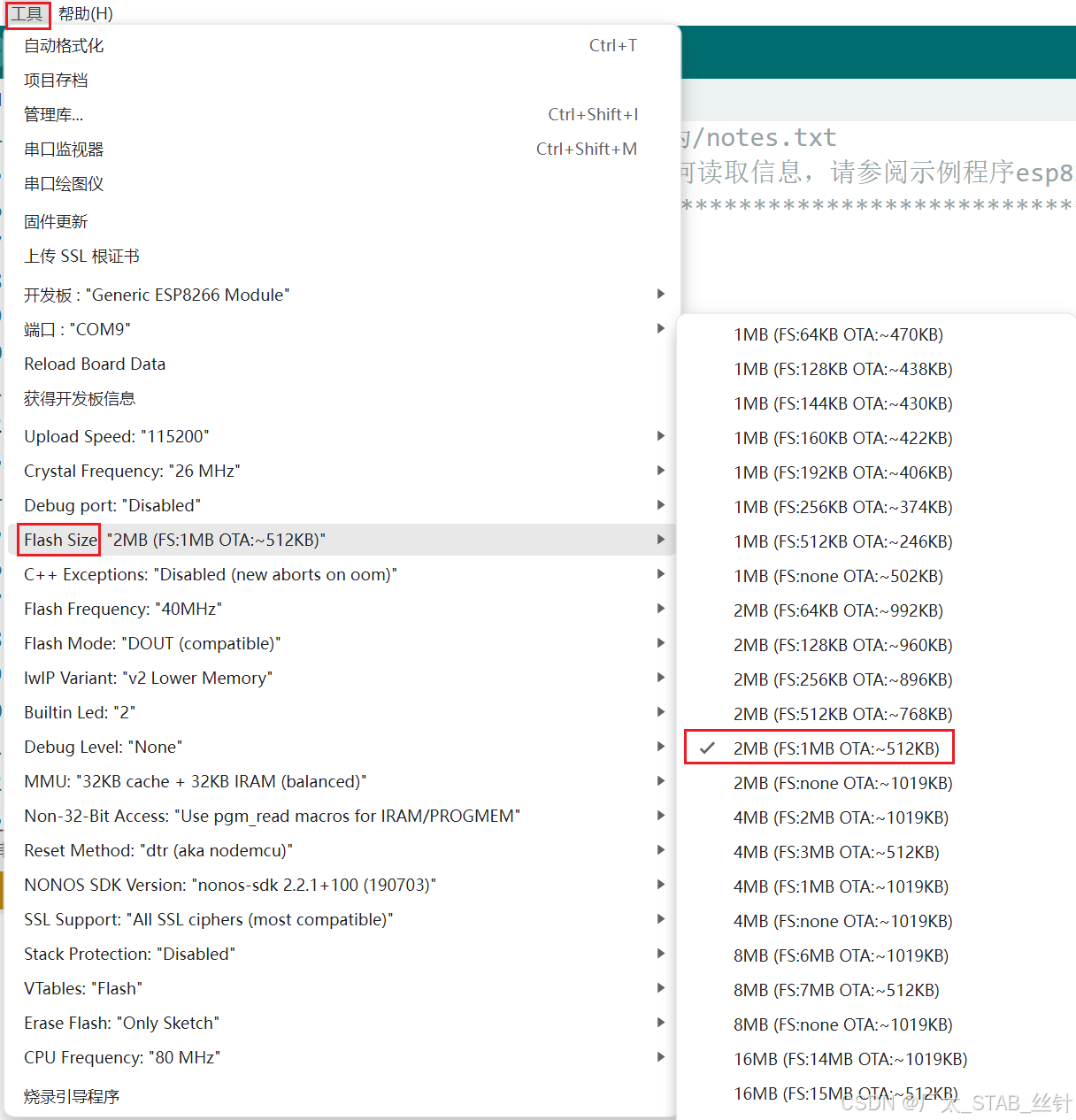Viewport: 1076px width, 1120px height.
Task: Select 1MB (FS:144KB OTA:~430KB) option
Action: pos(876,403)
